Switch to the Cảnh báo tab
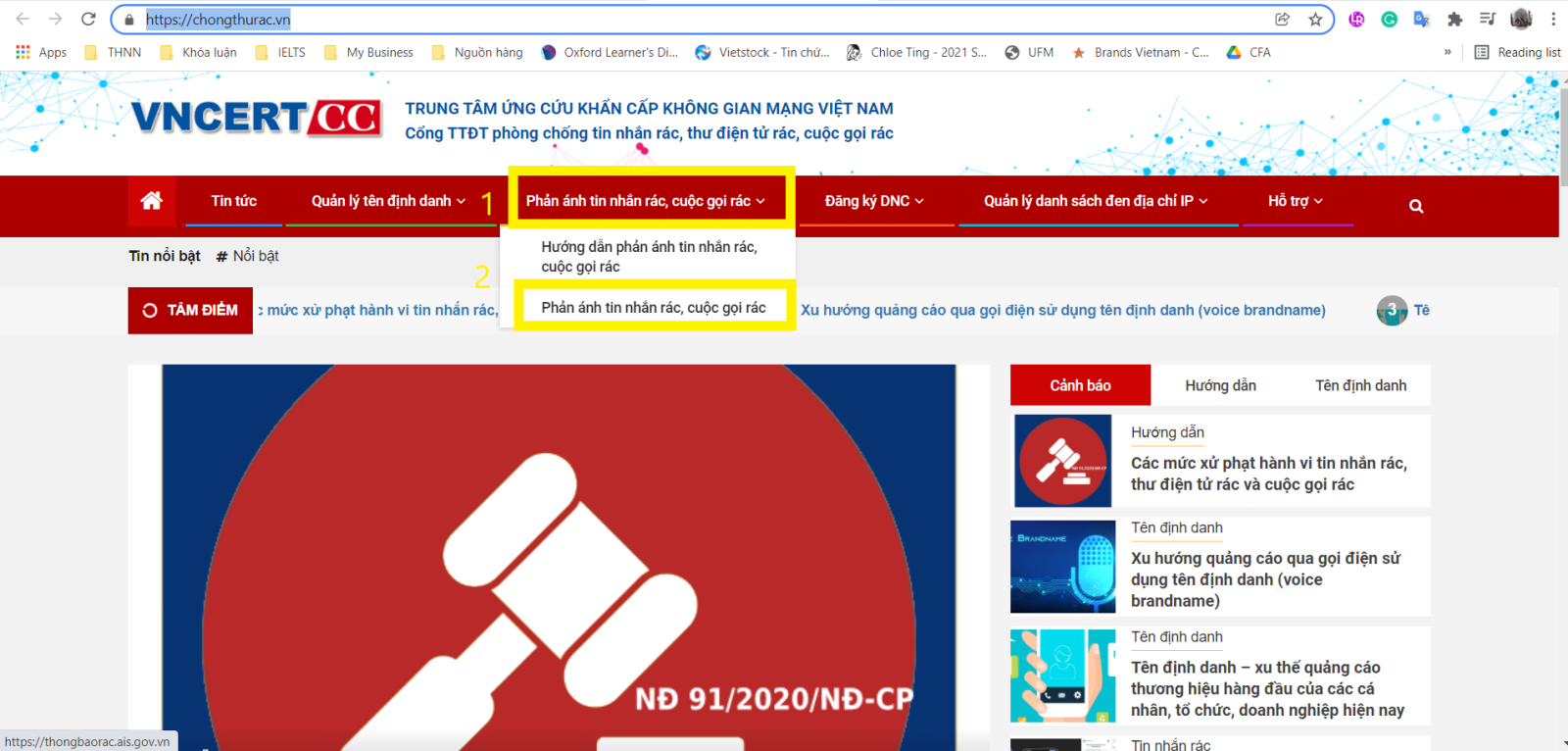The image size is (1568, 751). tap(1080, 385)
